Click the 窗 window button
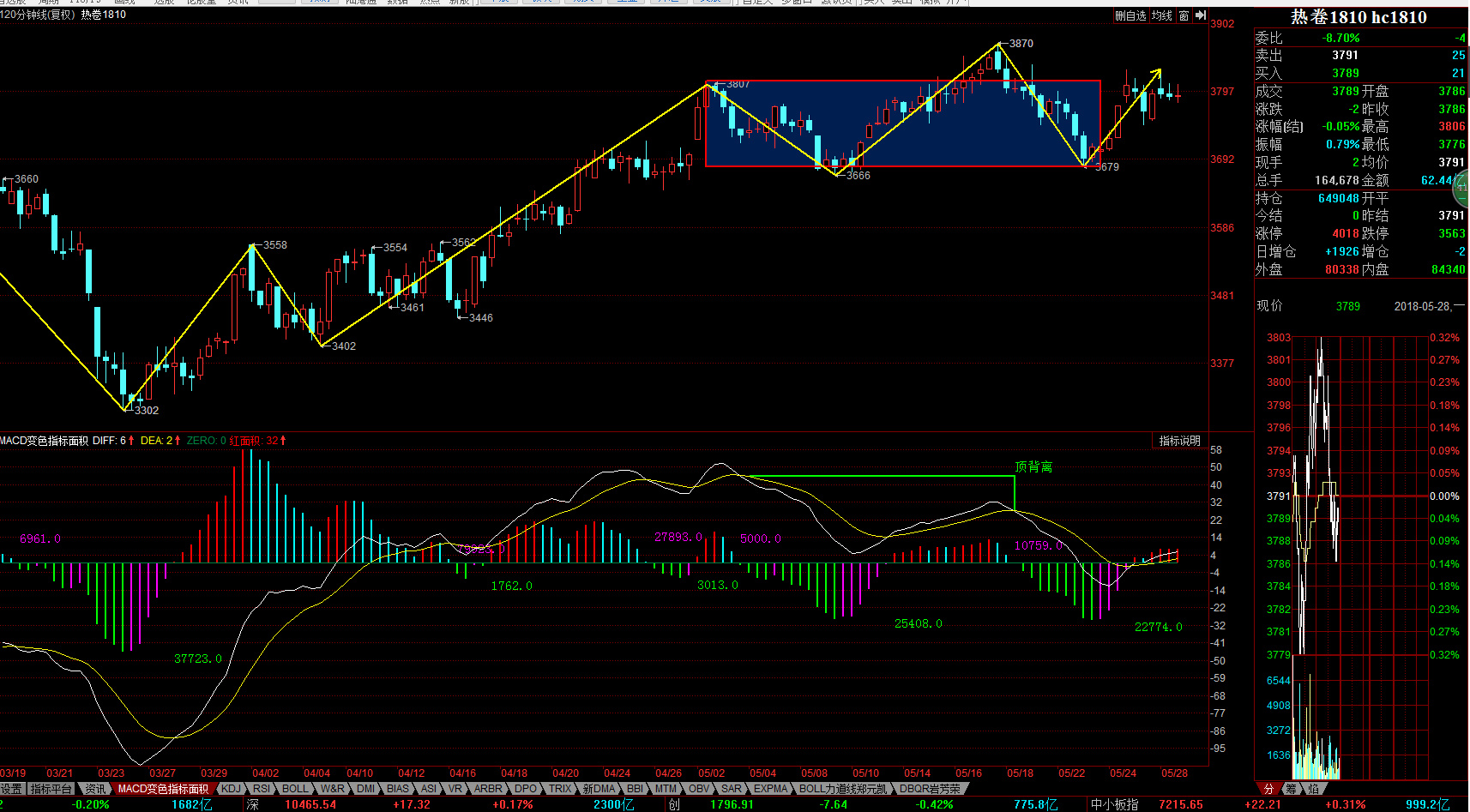This screenshot has height=812, width=1470. (x=1184, y=15)
